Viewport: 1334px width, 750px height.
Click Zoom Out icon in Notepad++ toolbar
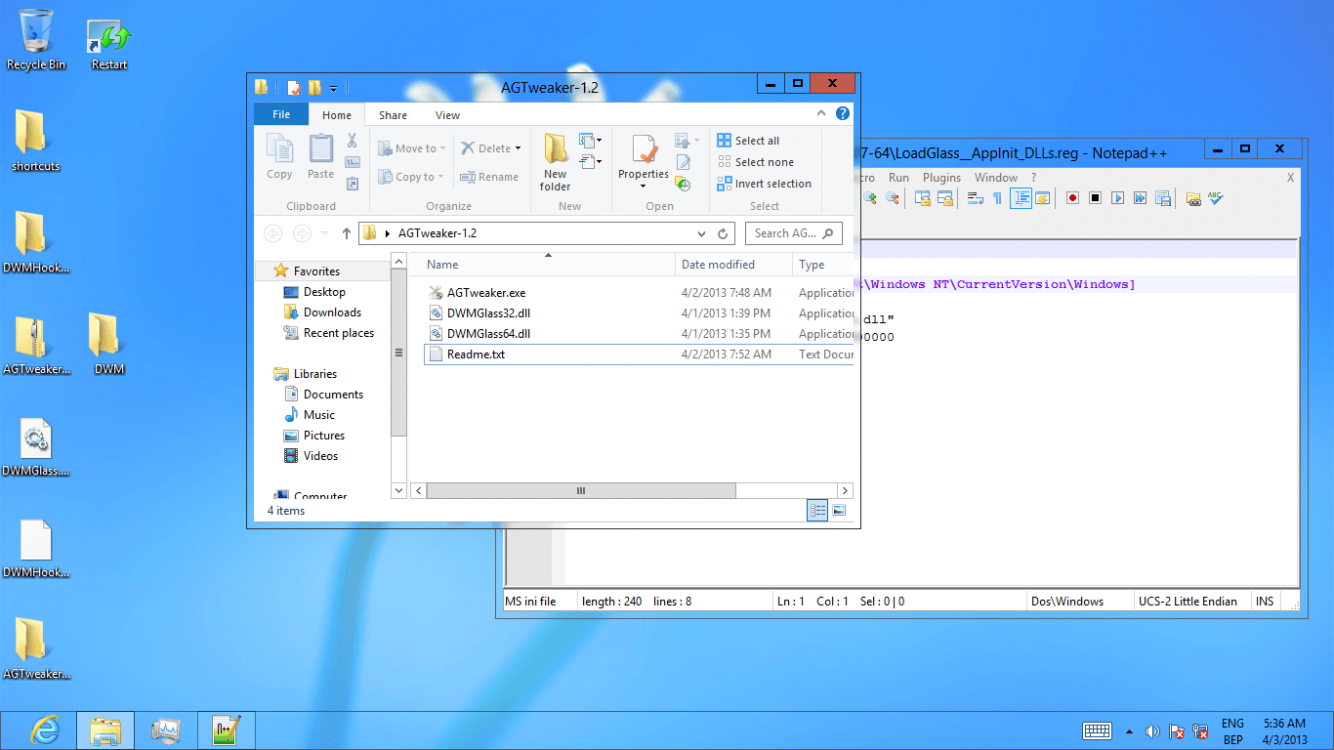point(892,199)
